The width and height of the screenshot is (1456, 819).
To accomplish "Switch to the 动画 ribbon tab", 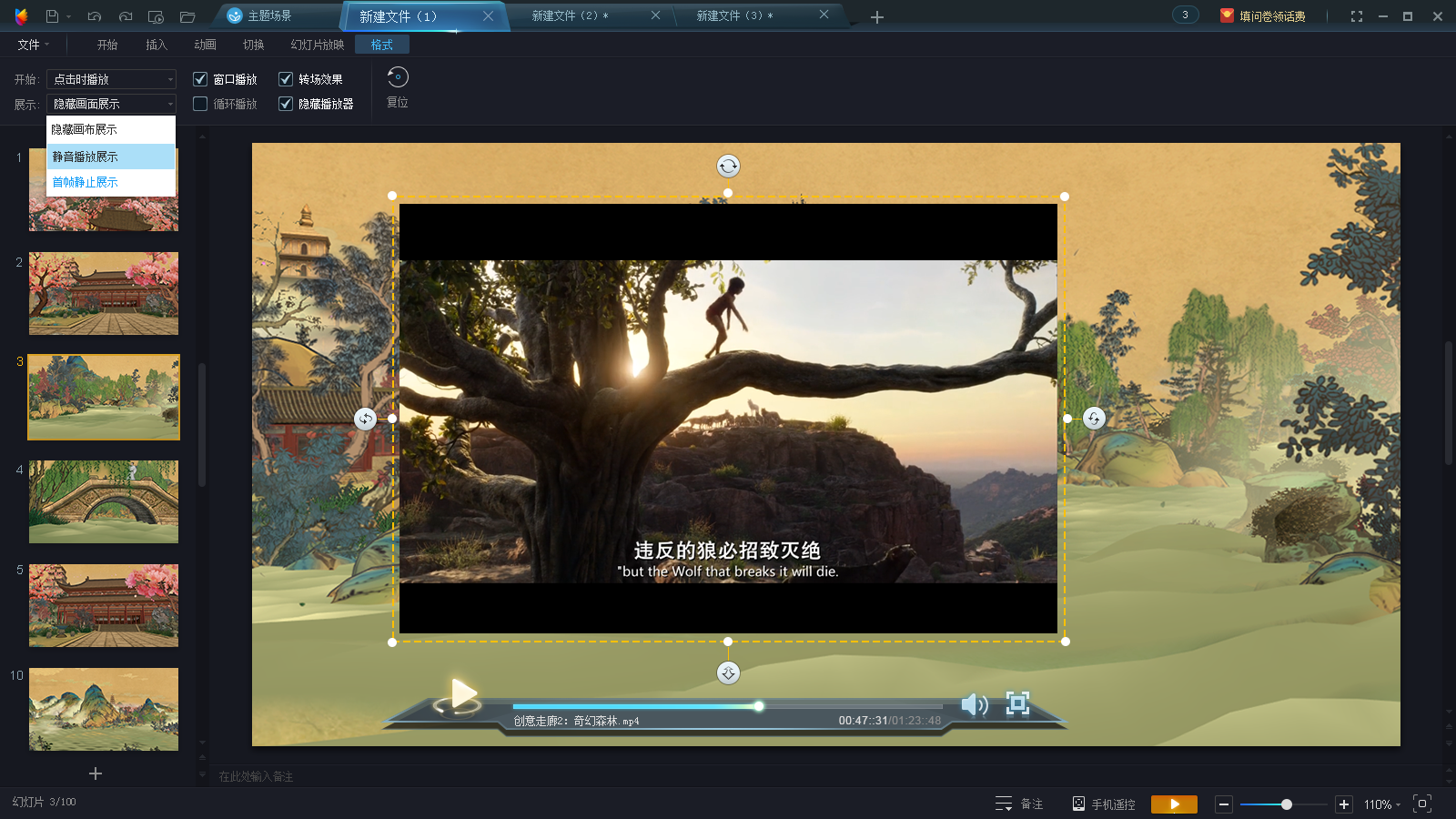I will (x=205, y=45).
